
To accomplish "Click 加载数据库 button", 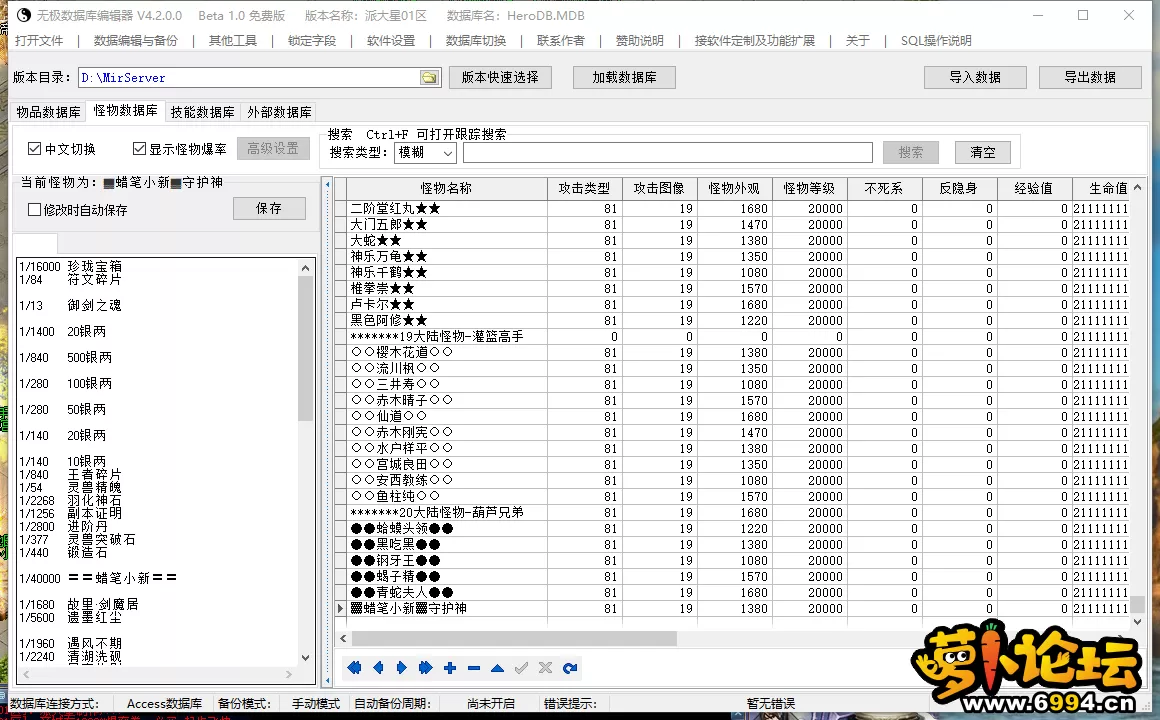I will pyautogui.click(x=624, y=77).
